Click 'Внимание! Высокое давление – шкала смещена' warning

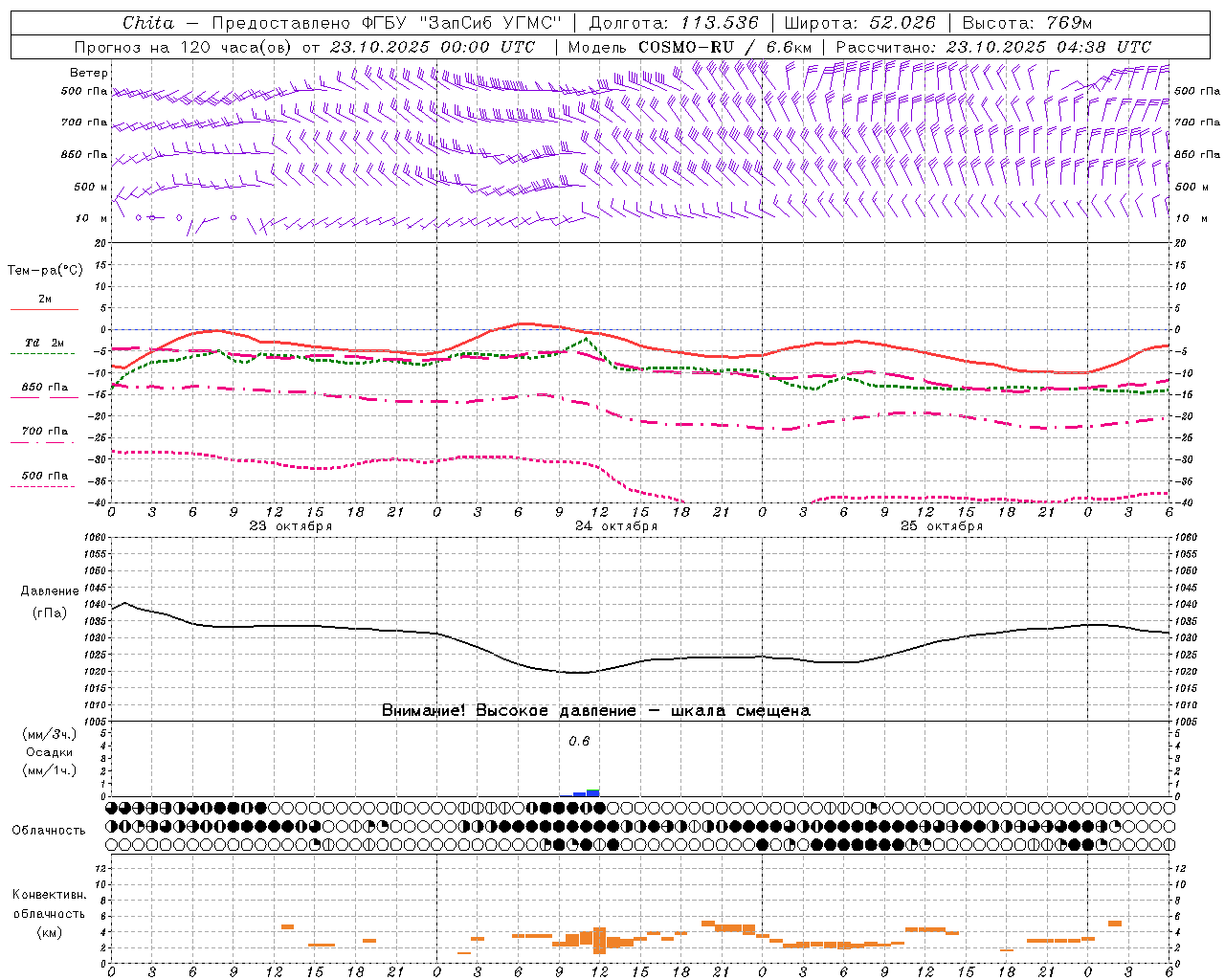[x=596, y=711]
